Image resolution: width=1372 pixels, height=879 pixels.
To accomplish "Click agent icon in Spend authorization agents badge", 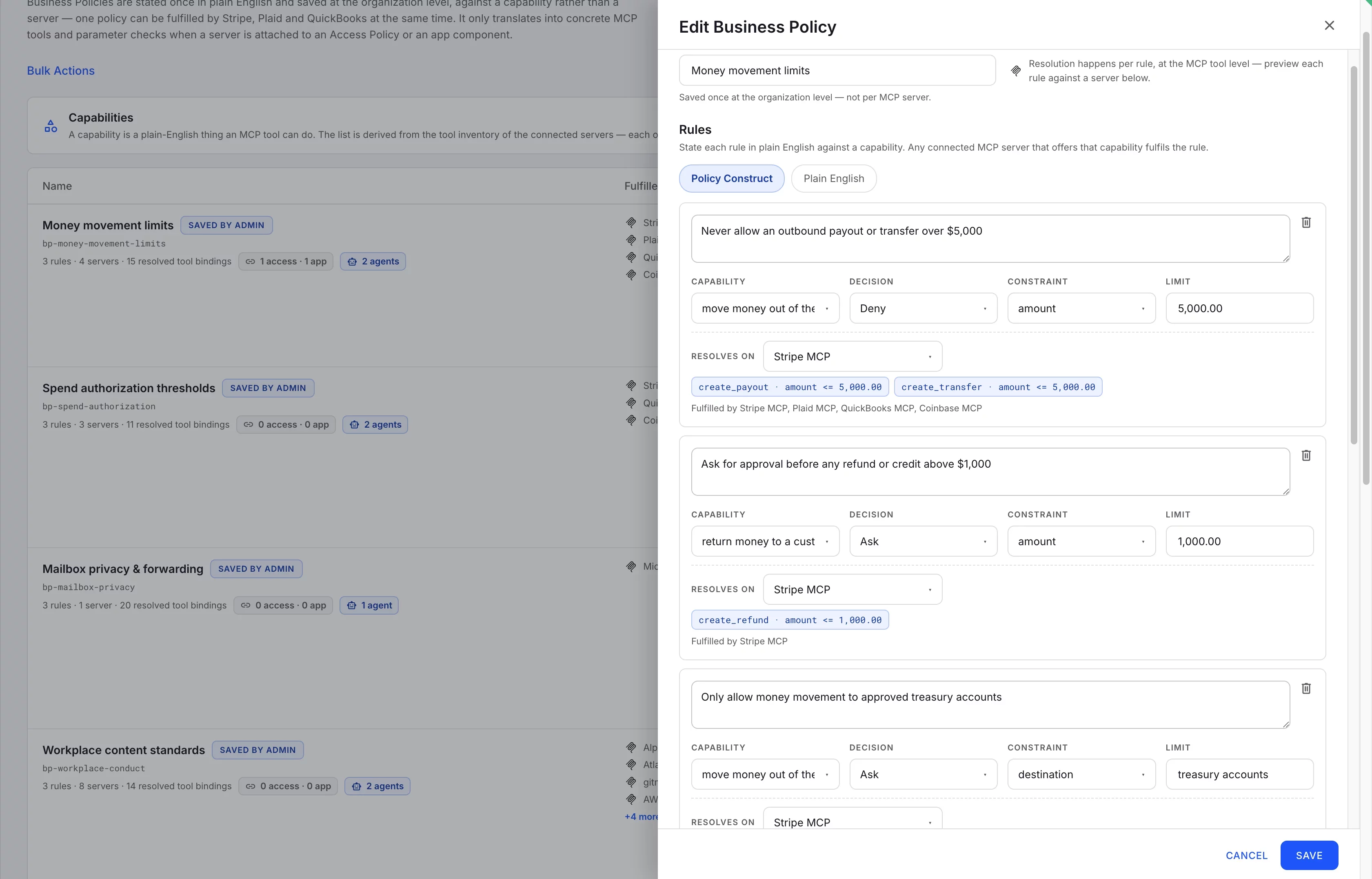I will pyautogui.click(x=354, y=425).
